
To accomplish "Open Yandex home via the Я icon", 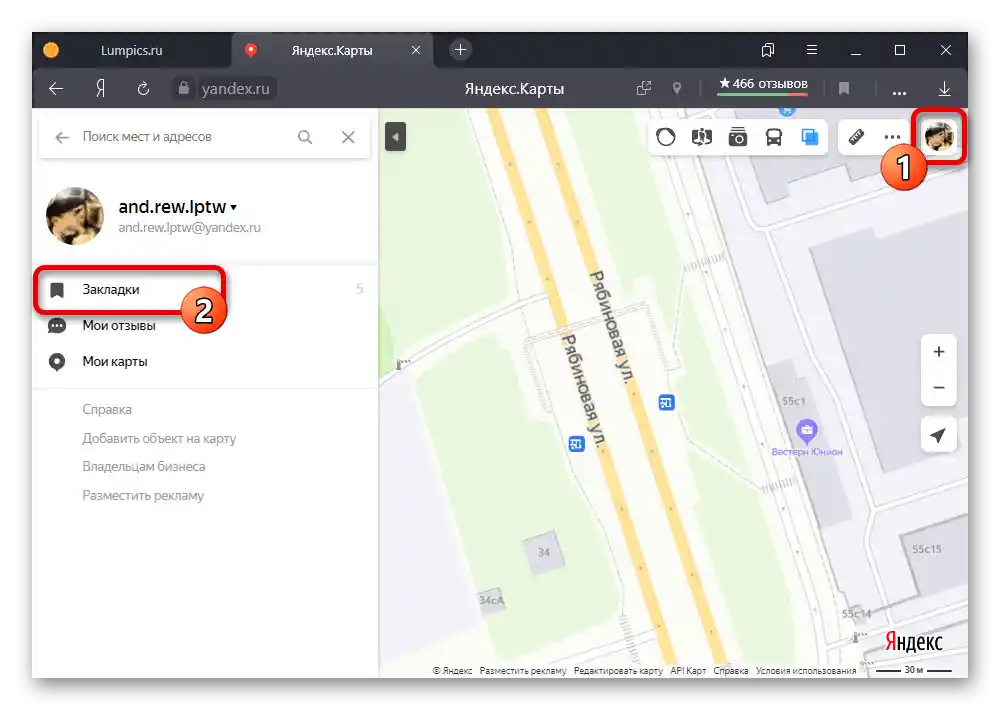I will click(x=101, y=89).
